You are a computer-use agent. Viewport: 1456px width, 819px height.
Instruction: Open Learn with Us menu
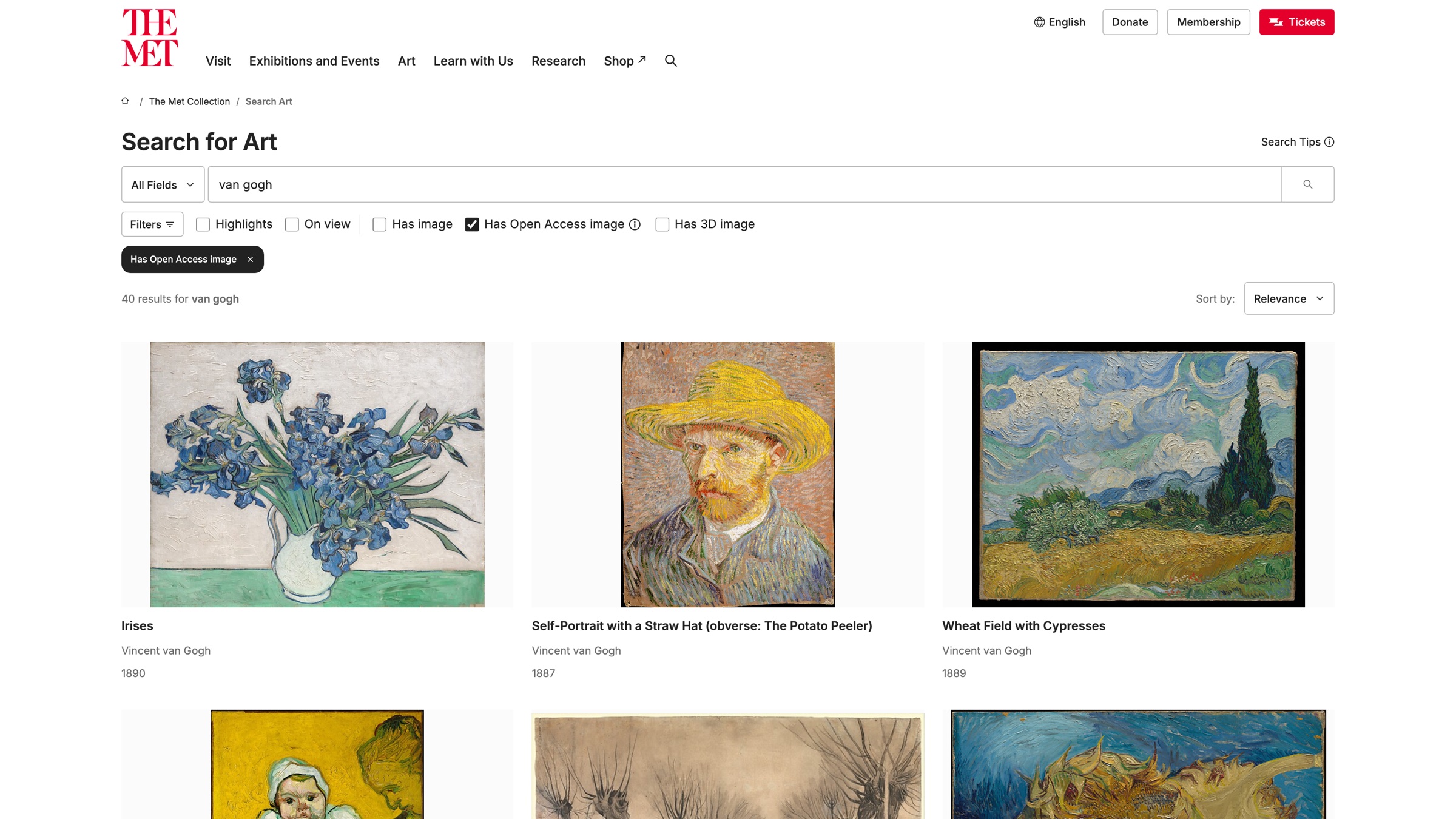click(x=473, y=61)
